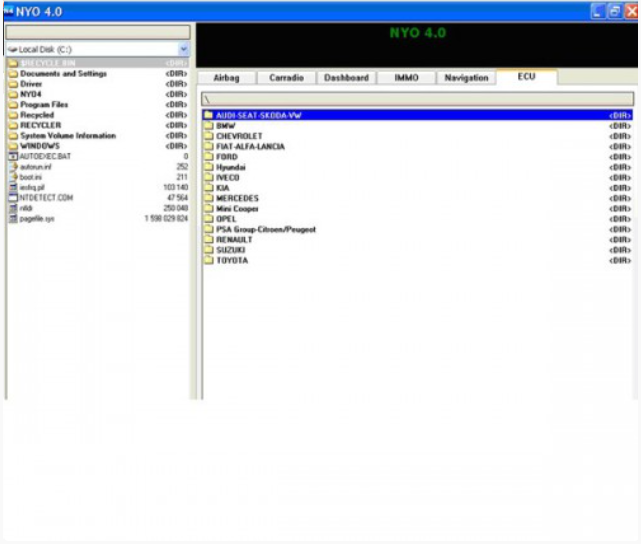Switch to the Airbag tab

[226, 78]
